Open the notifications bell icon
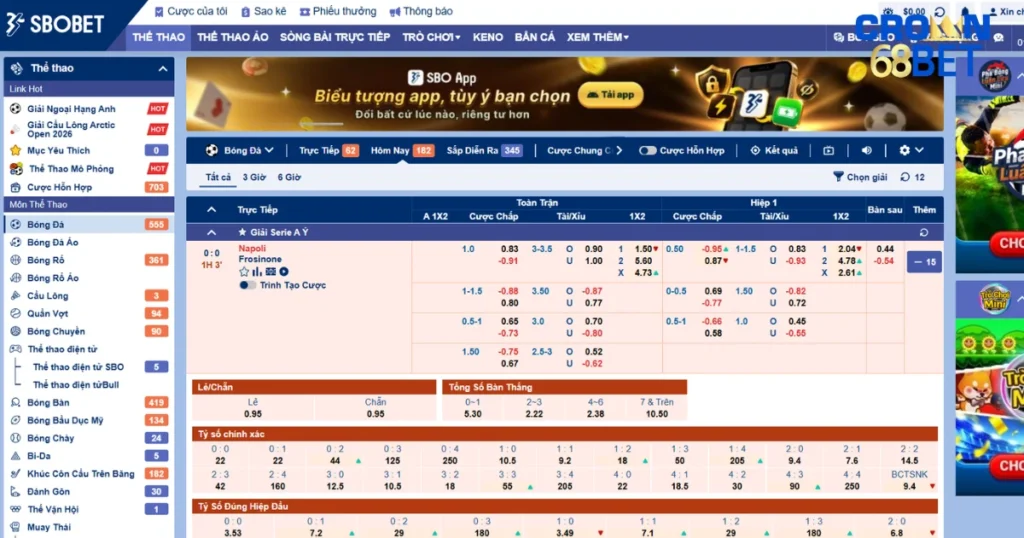1024x538 pixels. [965, 11]
